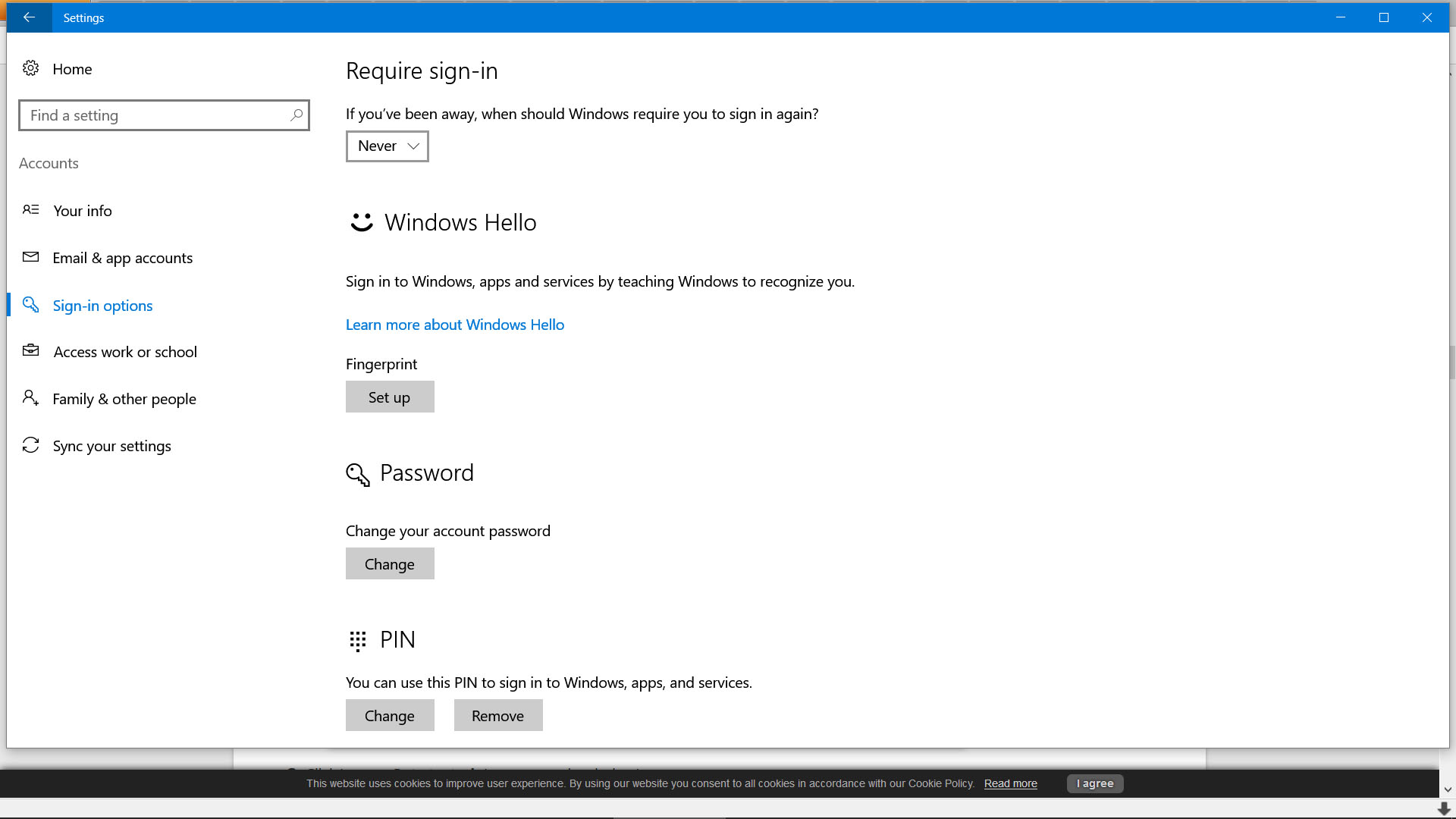
Task: Click the browser page scrollbar down arrow
Action: 1448,789
